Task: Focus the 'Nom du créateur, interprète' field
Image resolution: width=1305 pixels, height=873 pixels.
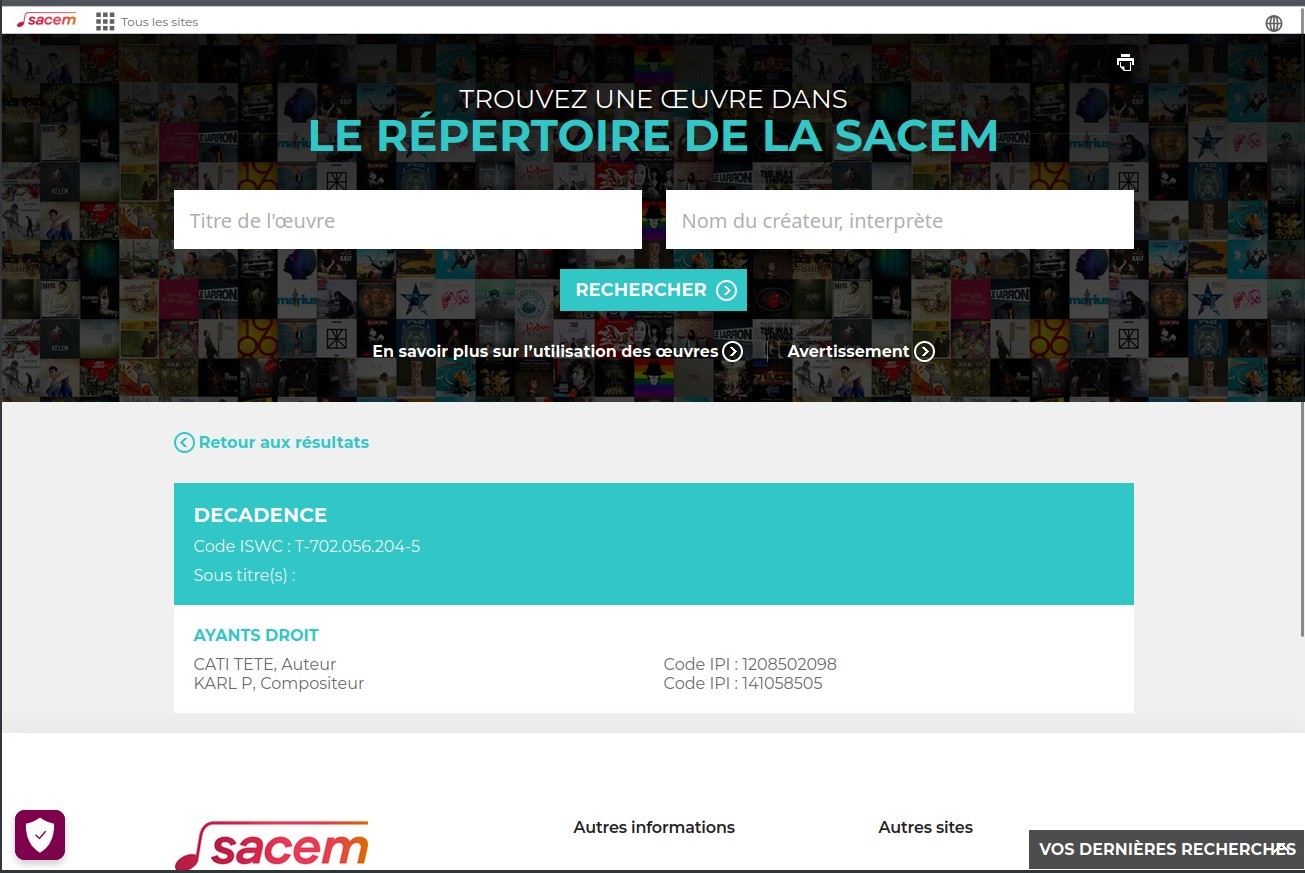Action: tap(900, 220)
